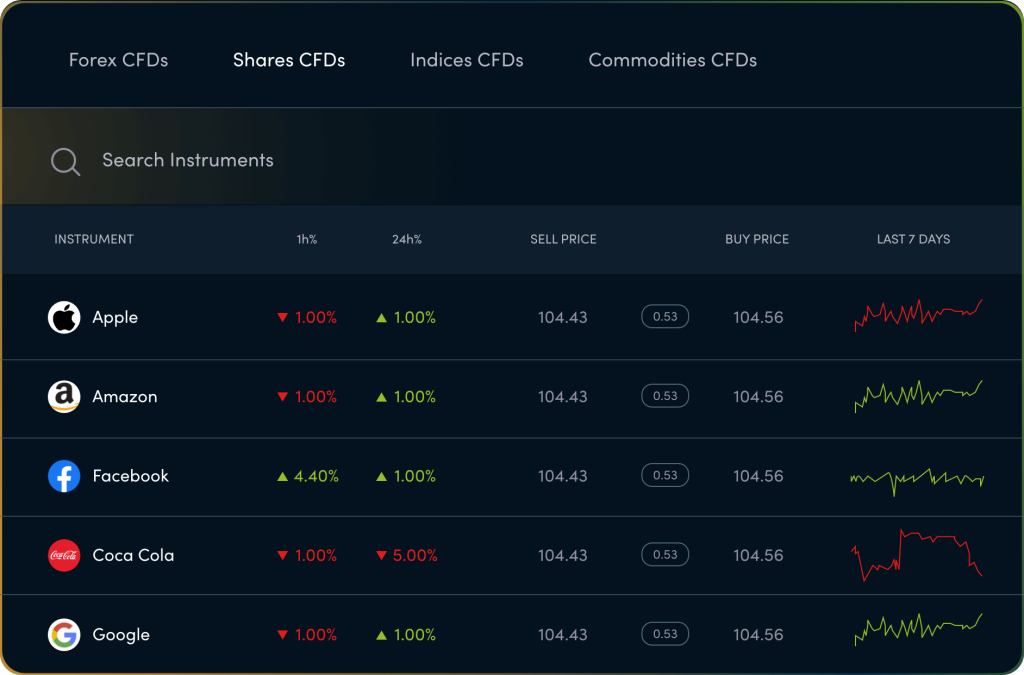Viewport: 1024px width, 675px height.
Task: Click Google buy price 104.56
Action: (758, 635)
